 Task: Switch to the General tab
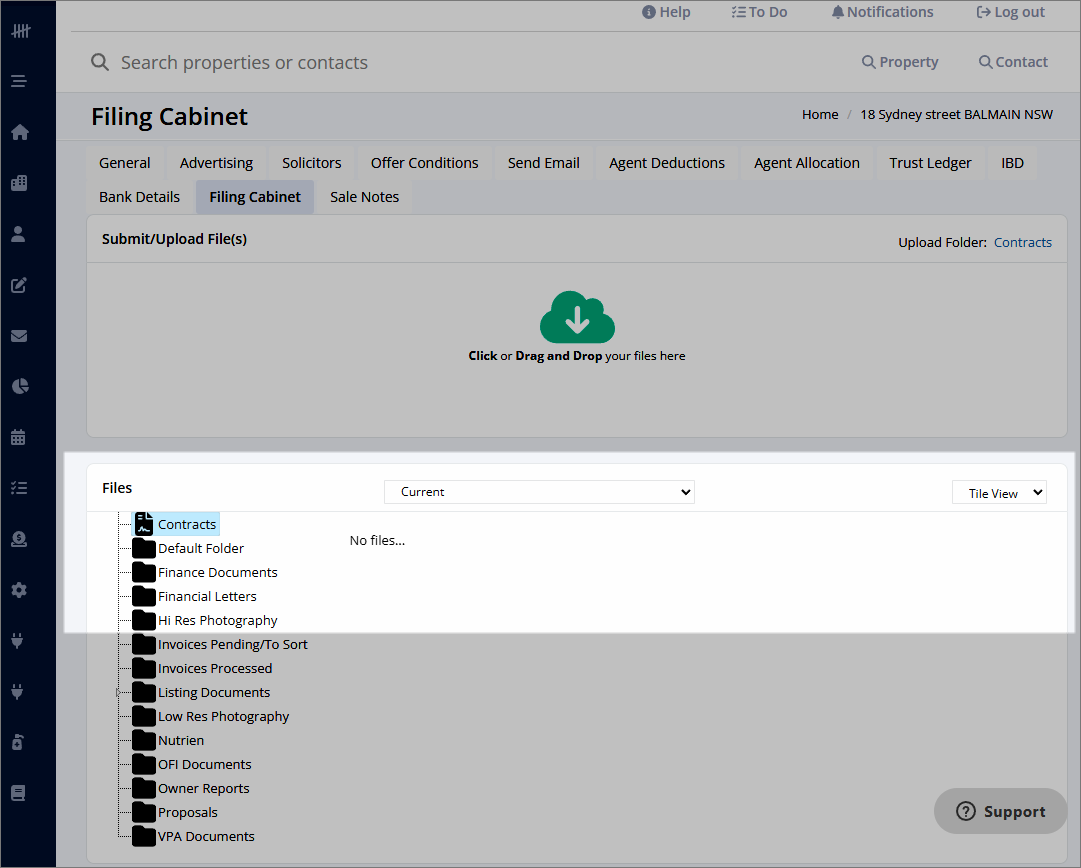tap(124, 163)
